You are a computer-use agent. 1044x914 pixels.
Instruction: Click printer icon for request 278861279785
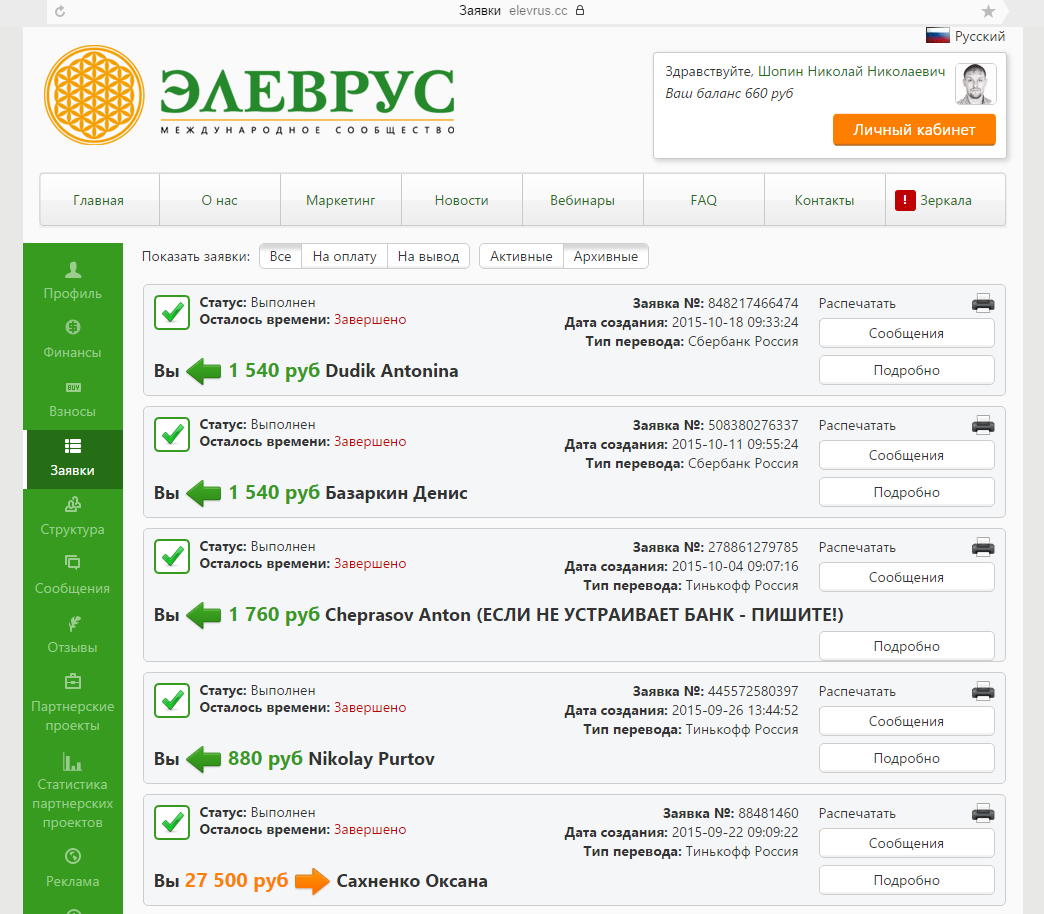click(983, 547)
